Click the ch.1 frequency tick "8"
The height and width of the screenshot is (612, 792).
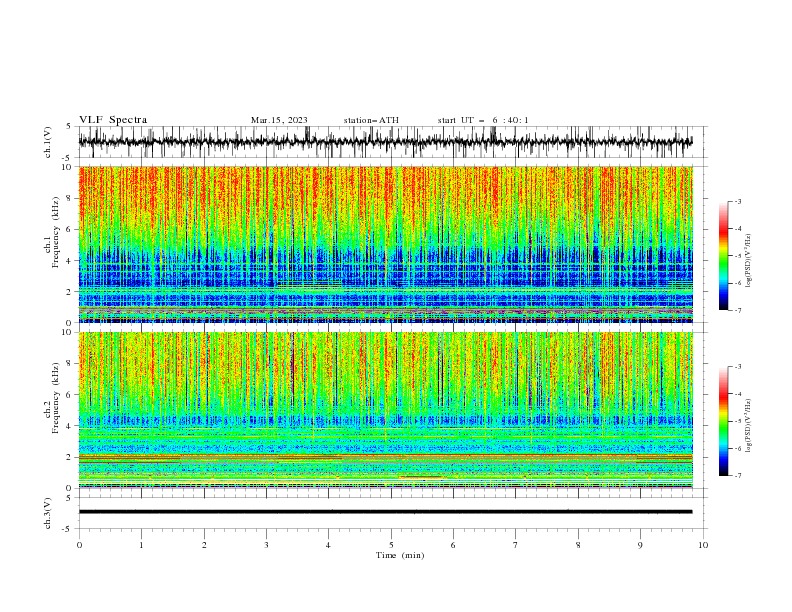click(x=70, y=198)
